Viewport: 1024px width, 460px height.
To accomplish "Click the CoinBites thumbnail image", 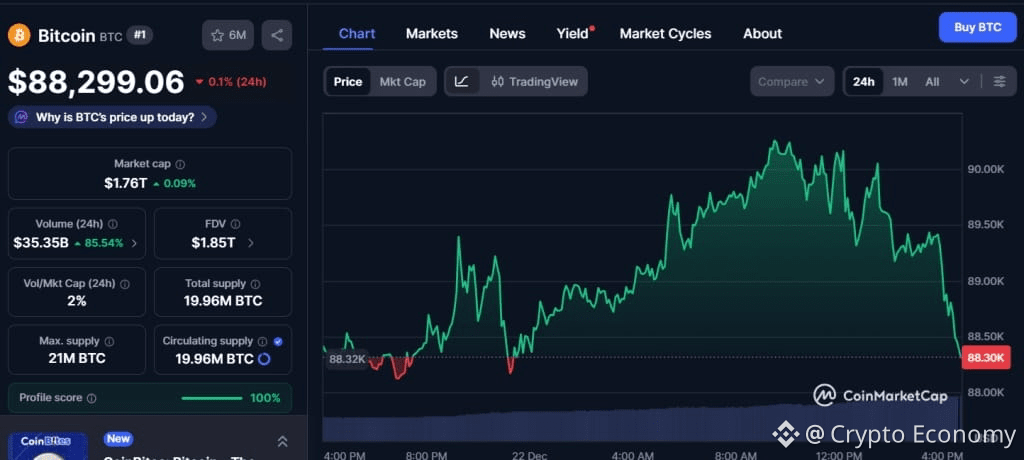I will coord(48,446).
